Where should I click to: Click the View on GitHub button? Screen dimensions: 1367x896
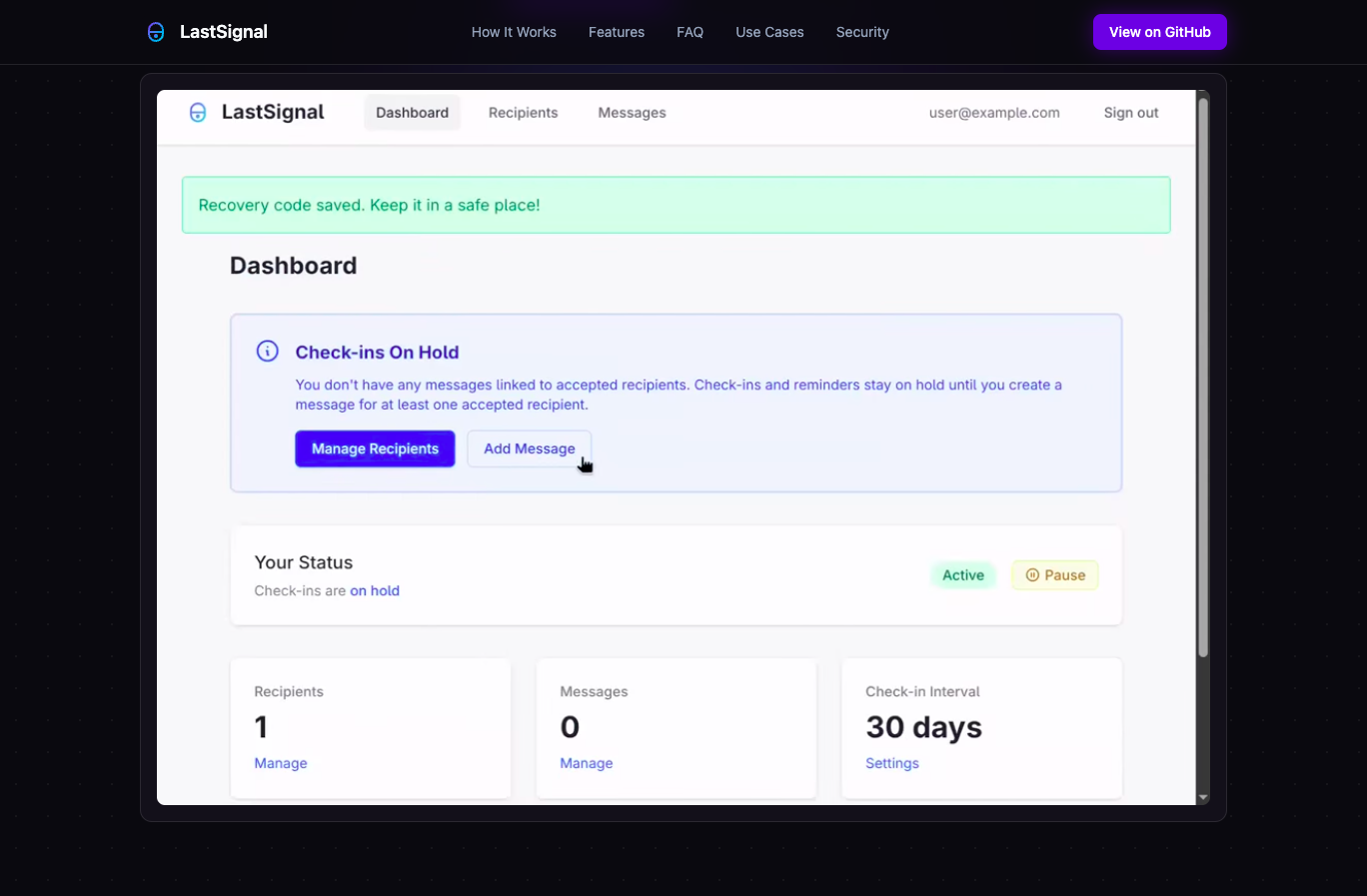coord(1159,32)
